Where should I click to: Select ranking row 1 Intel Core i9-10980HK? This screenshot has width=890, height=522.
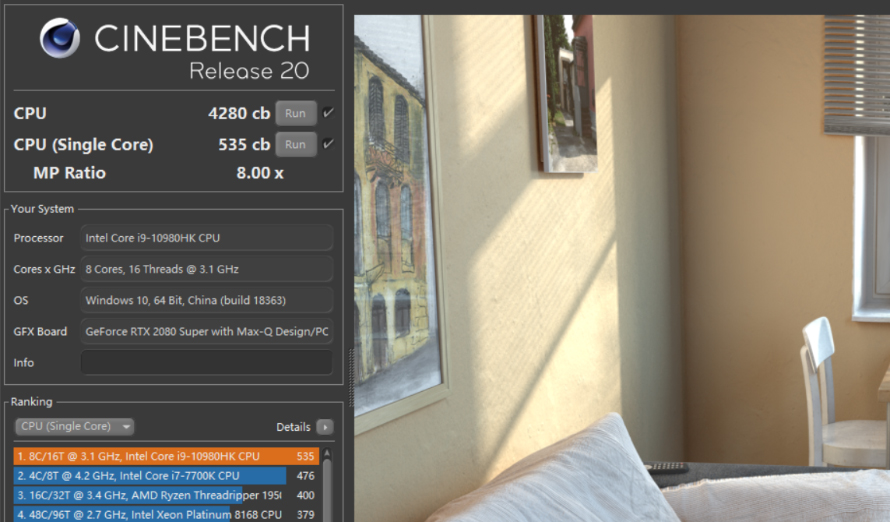coord(166,456)
